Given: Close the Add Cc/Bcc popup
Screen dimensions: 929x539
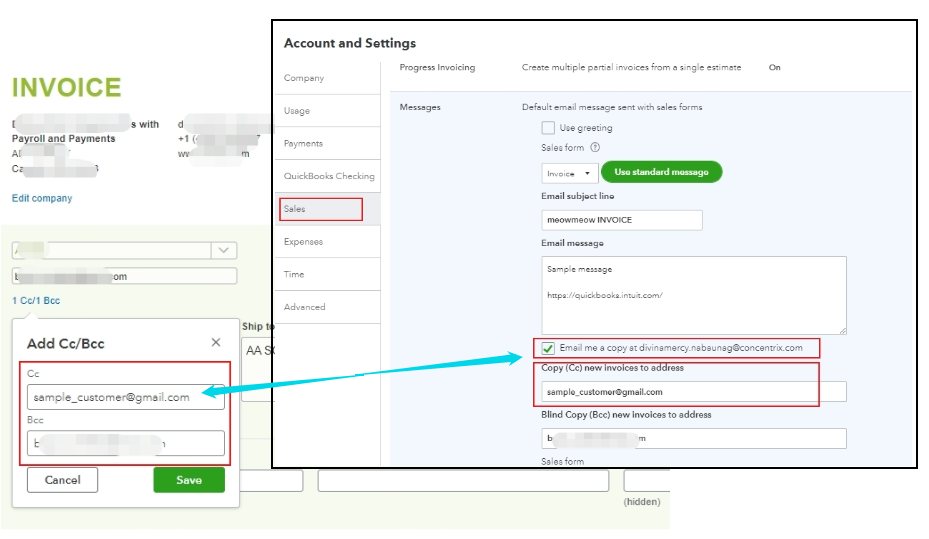Looking at the screenshot, I should pyautogui.click(x=216, y=342).
